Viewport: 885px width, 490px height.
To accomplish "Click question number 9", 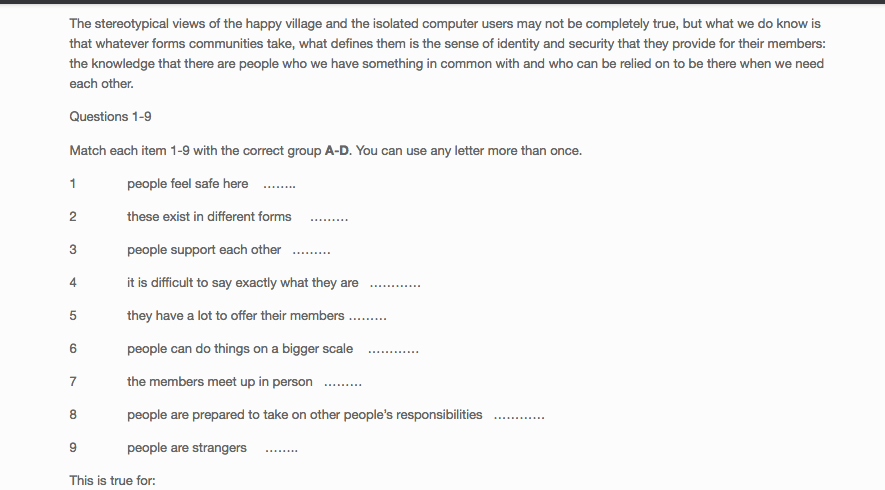I will tap(73, 448).
